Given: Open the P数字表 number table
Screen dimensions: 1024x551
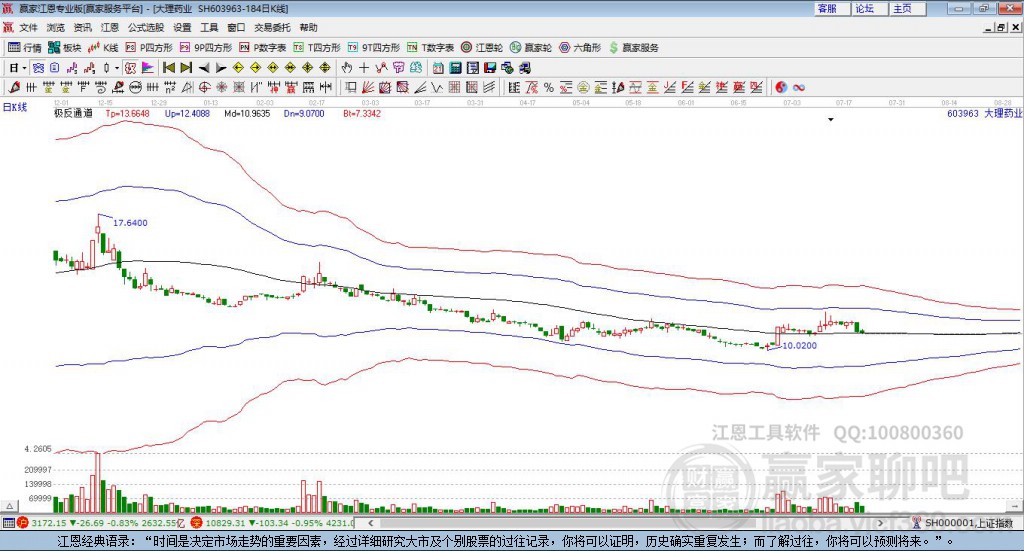Looking at the screenshot, I should click(263, 48).
